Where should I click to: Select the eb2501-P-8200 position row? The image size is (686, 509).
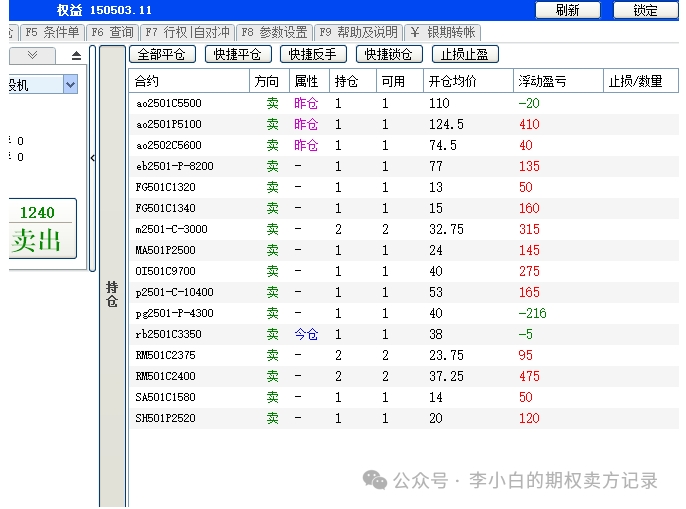click(404, 166)
